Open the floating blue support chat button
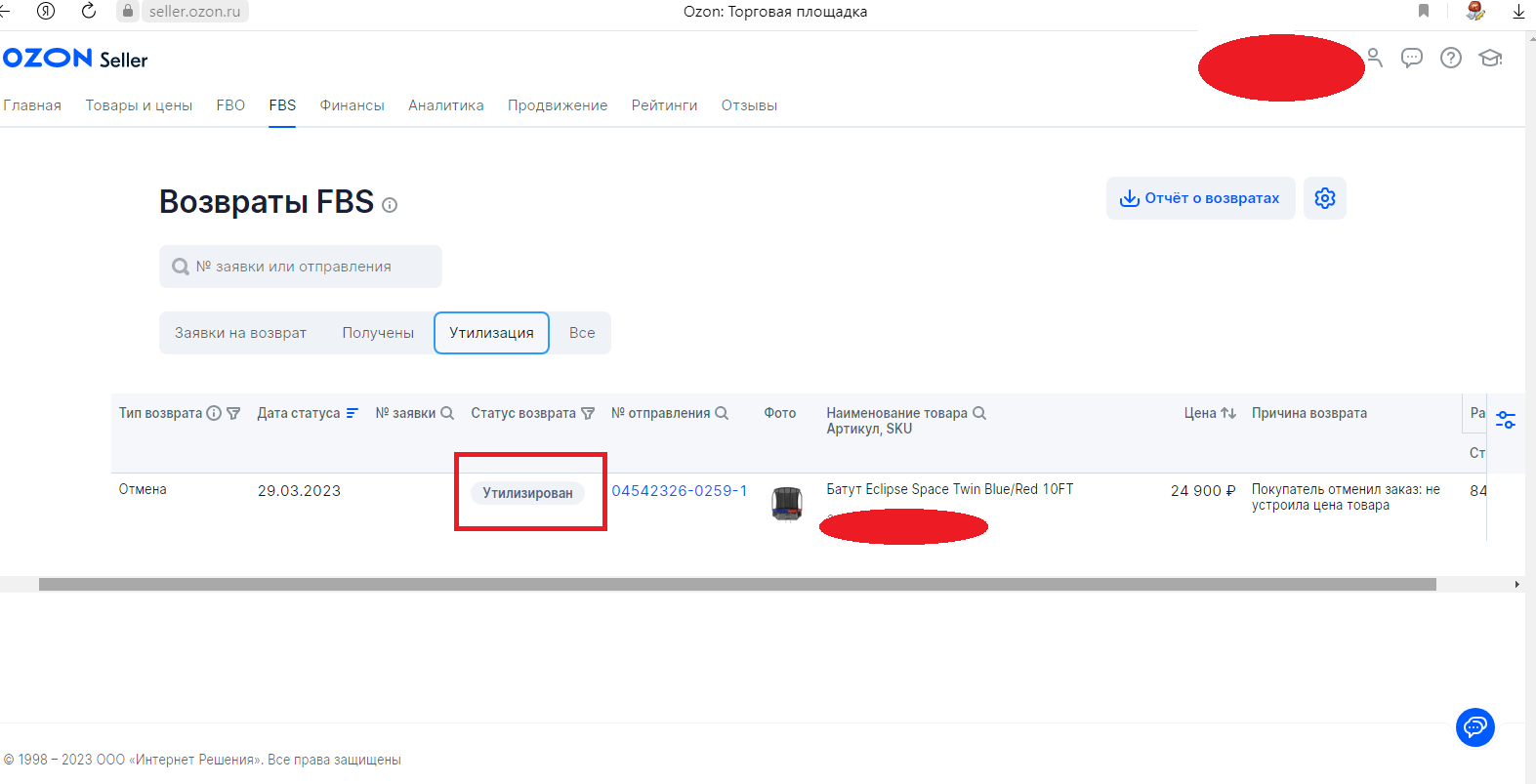The height and width of the screenshot is (784, 1536). [x=1475, y=727]
